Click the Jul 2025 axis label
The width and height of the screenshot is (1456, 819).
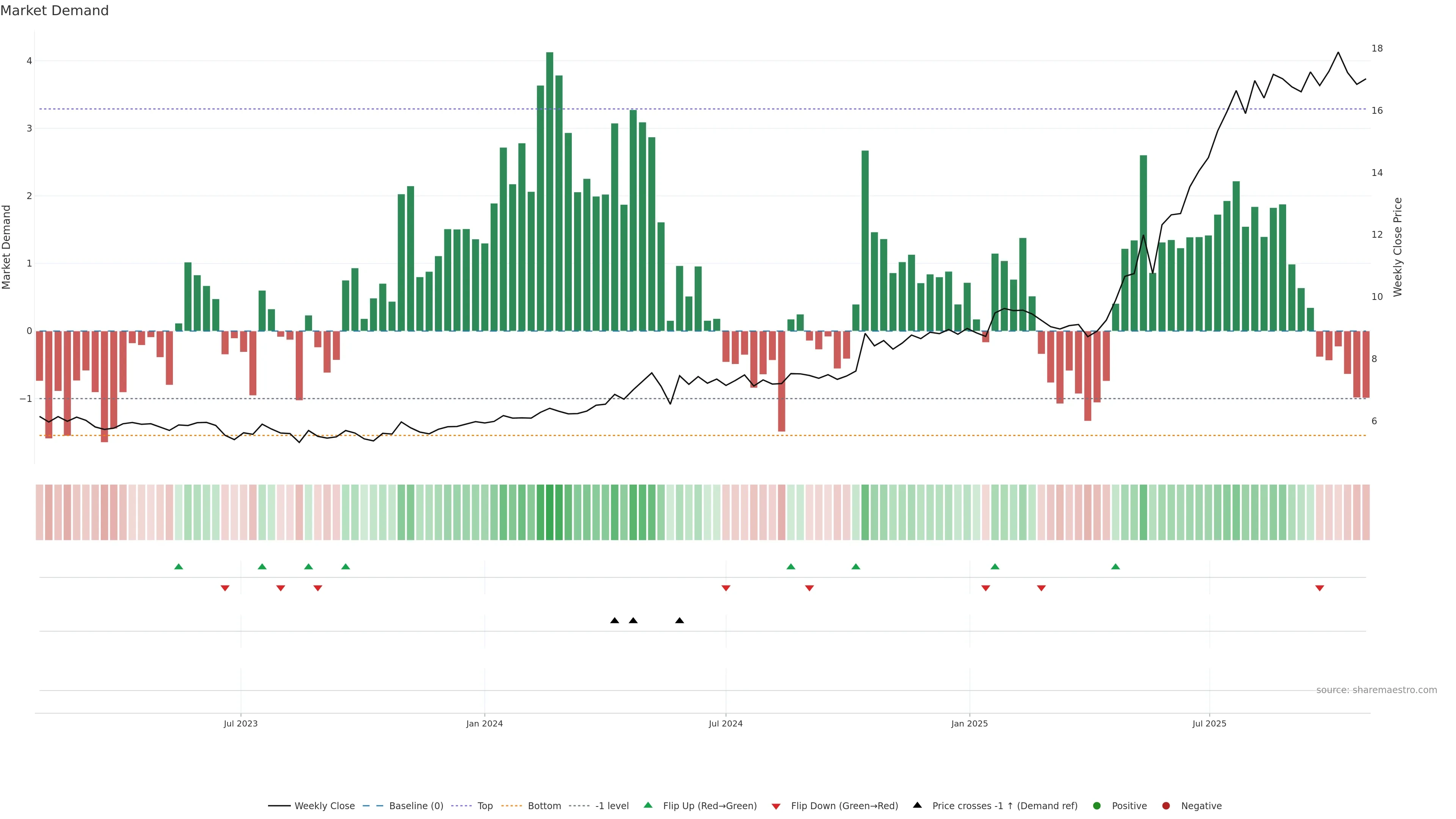pos(1209,723)
